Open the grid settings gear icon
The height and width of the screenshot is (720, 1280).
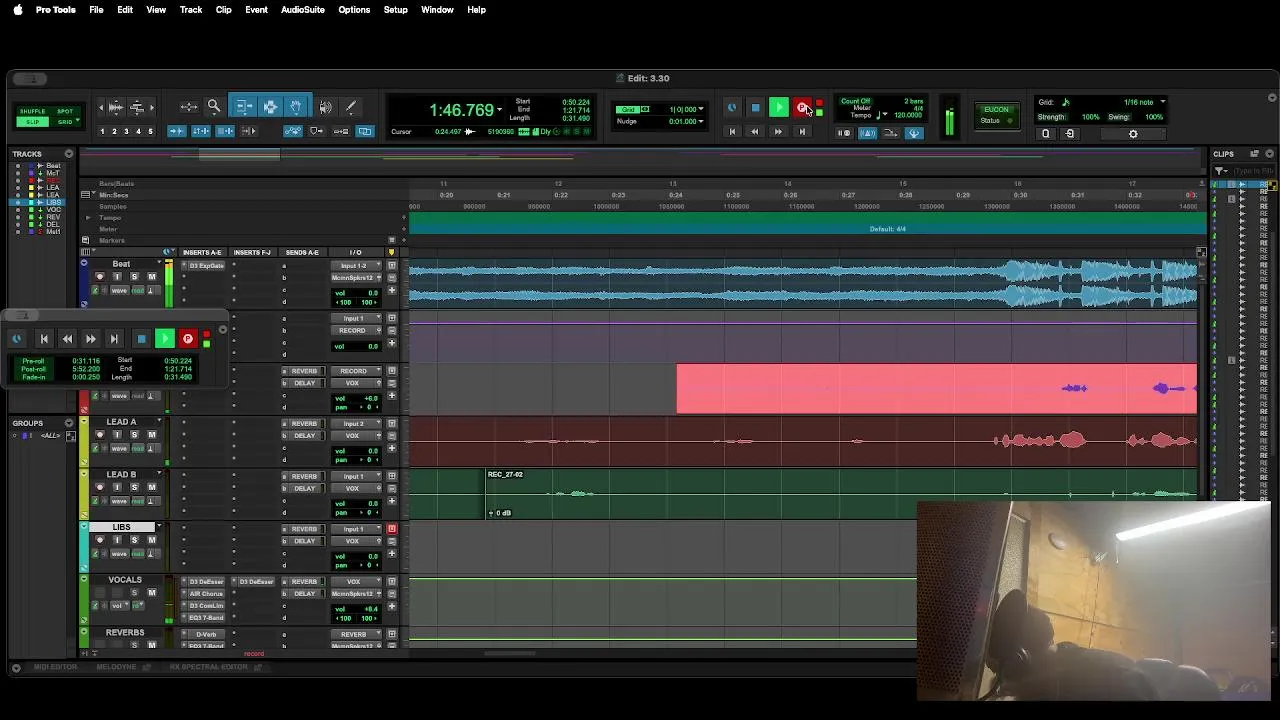(x=1133, y=134)
